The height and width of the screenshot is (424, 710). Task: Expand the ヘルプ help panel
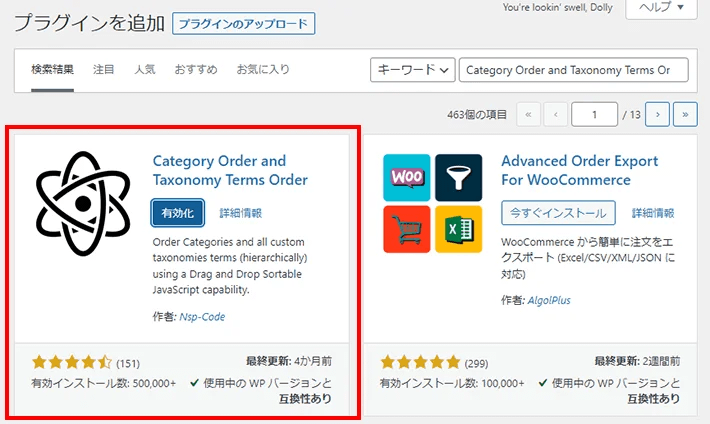pos(661,8)
